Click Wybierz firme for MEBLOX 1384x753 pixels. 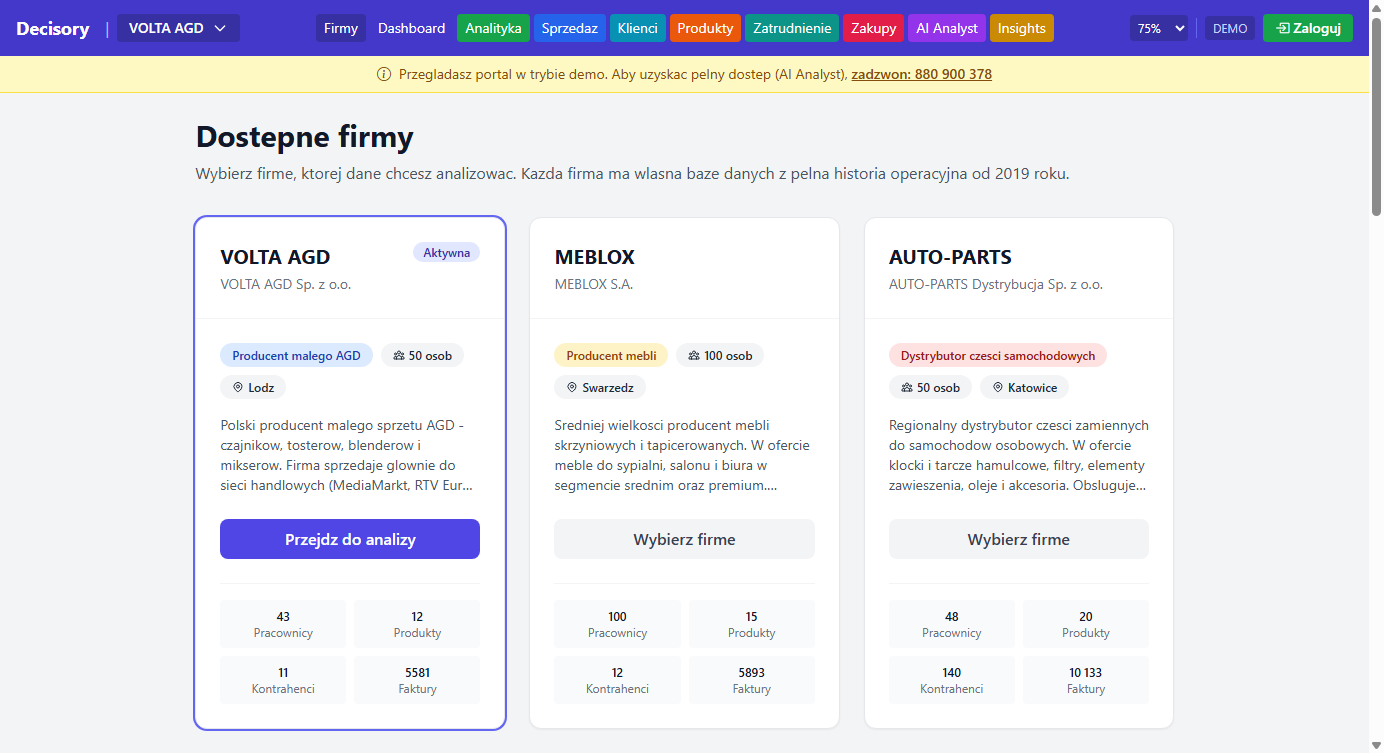click(684, 539)
